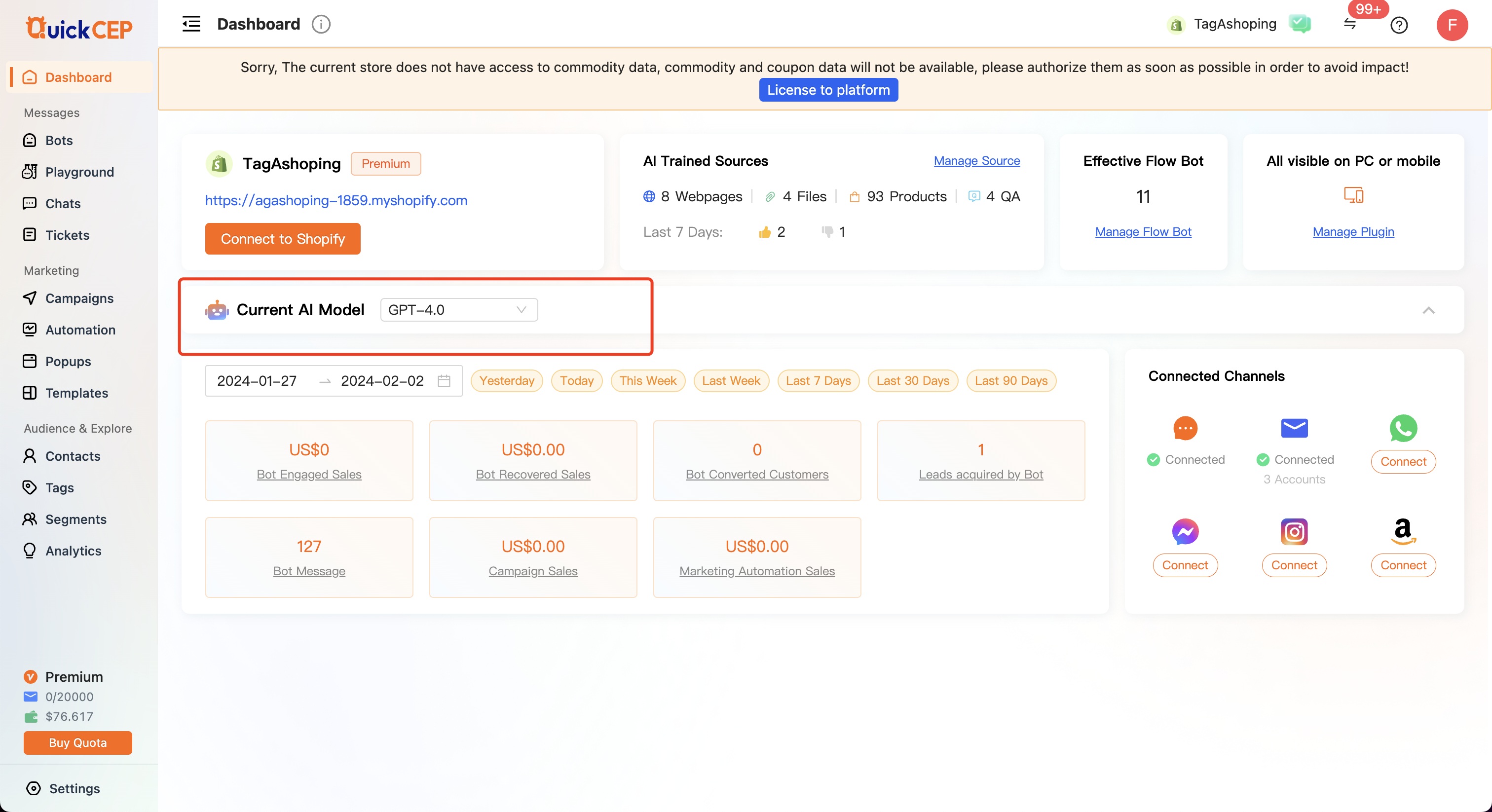Open the Dashboard info icon
The width and height of the screenshot is (1492, 812).
coord(321,24)
